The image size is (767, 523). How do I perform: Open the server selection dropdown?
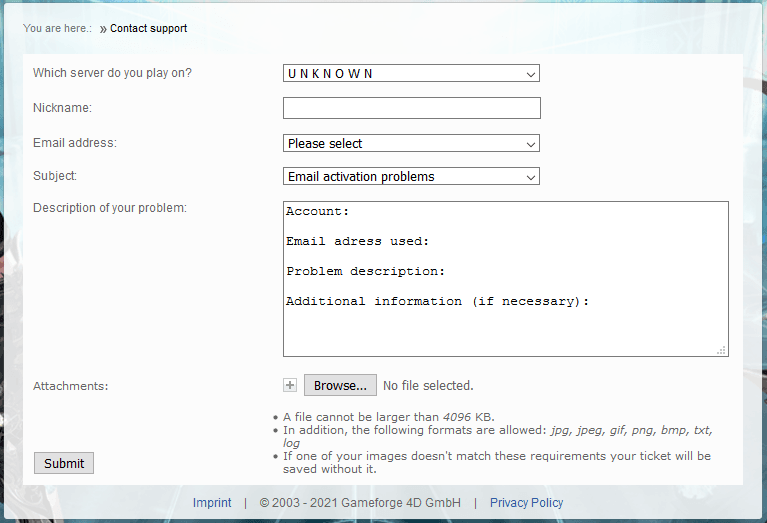411,74
